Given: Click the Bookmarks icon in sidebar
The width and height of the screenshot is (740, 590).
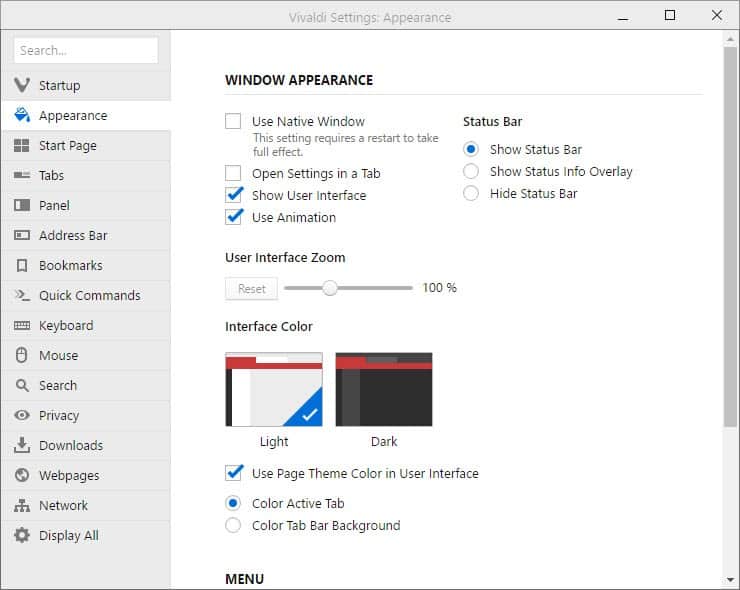Looking at the screenshot, I should coord(21,265).
